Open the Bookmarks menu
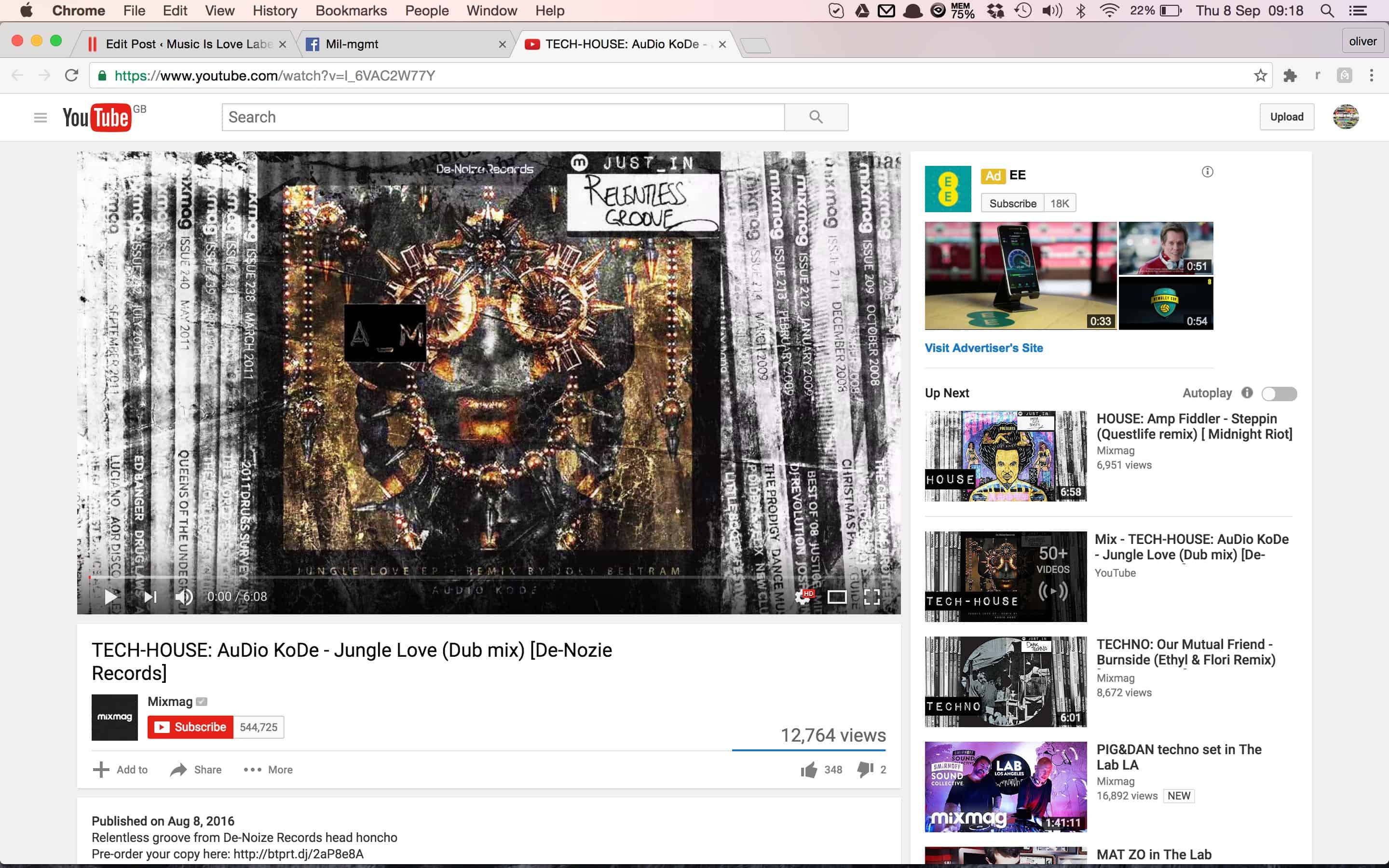 [351, 10]
